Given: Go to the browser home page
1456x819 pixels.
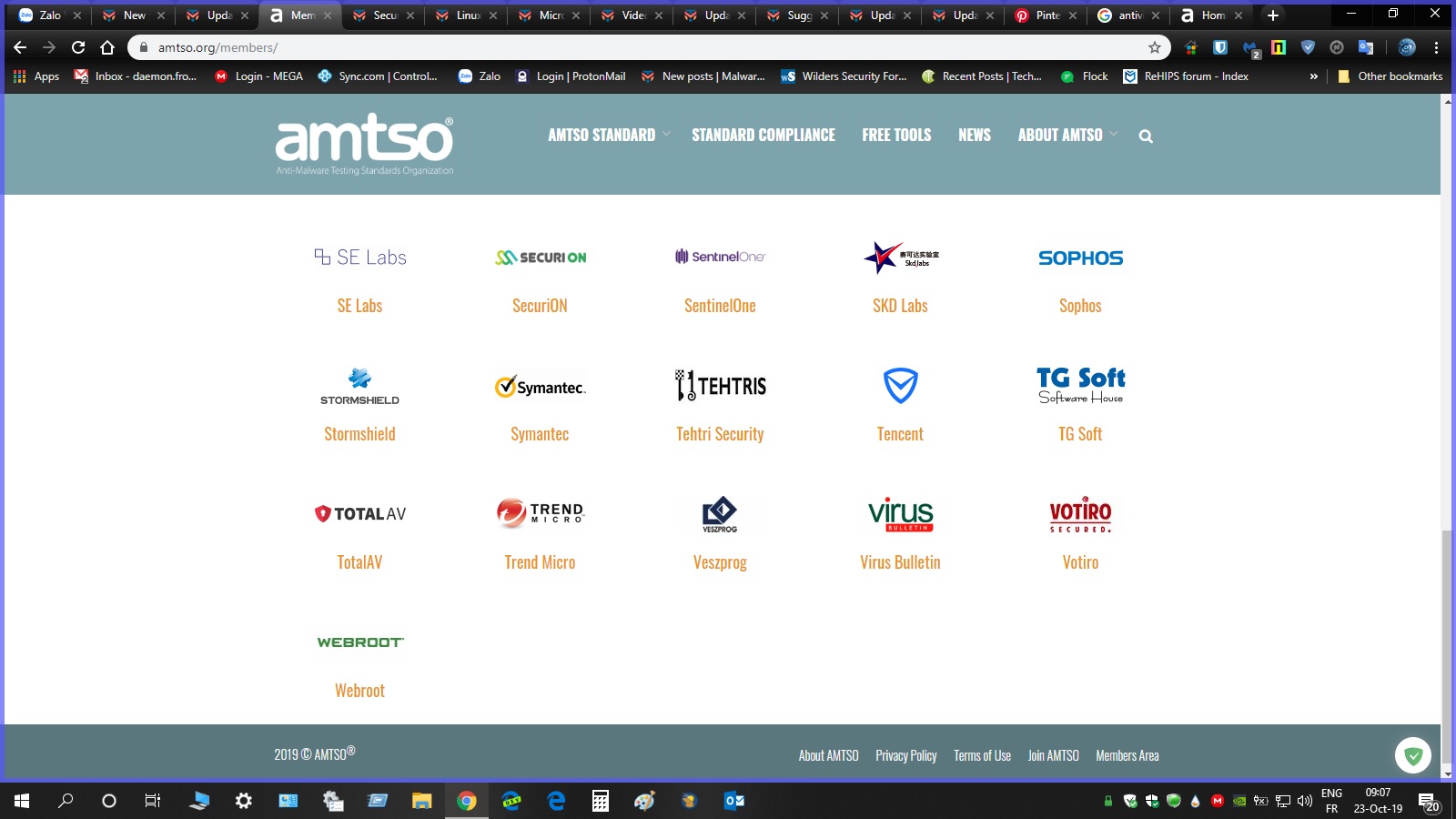Looking at the screenshot, I should pyautogui.click(x=107, y=47).
